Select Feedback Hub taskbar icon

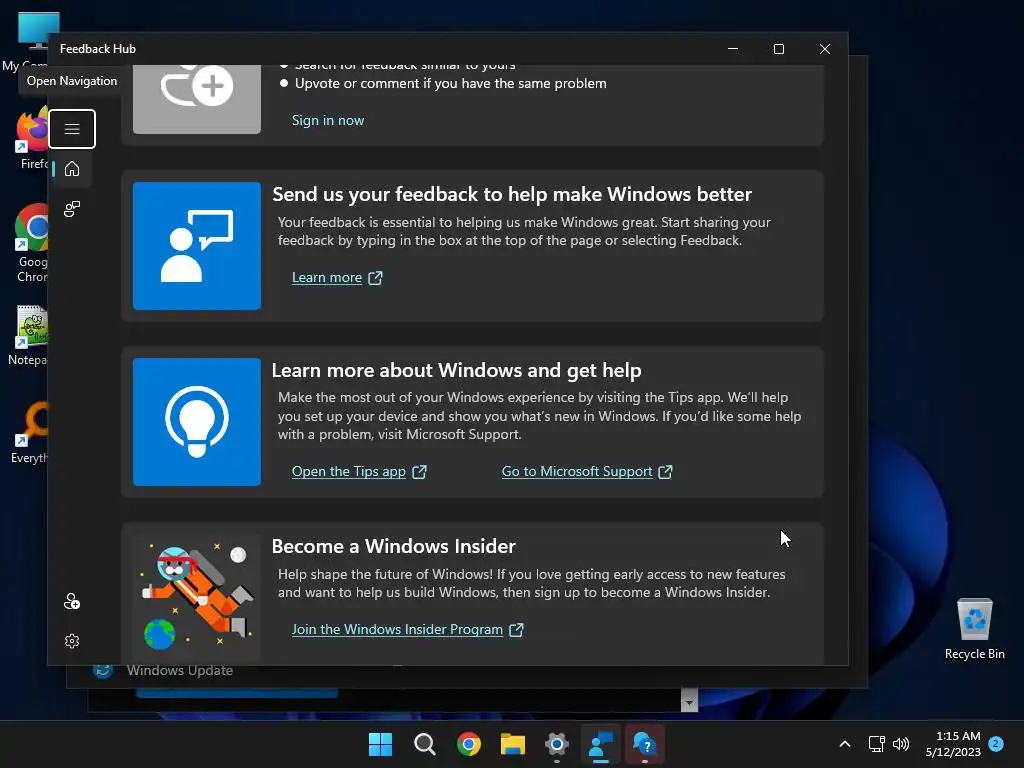(x=601, y=744)
